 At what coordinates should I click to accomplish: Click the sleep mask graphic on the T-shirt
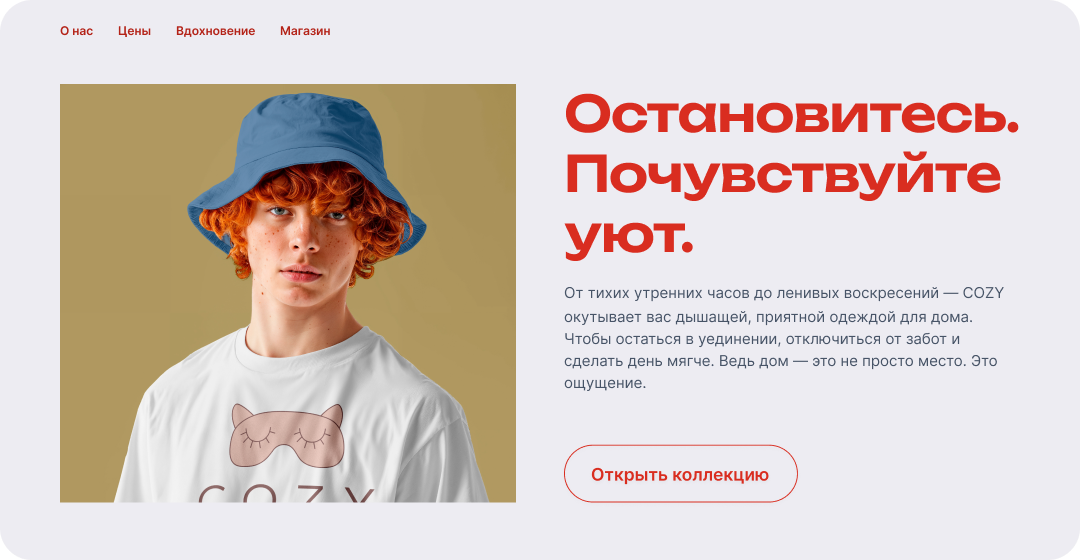point(287,435)
